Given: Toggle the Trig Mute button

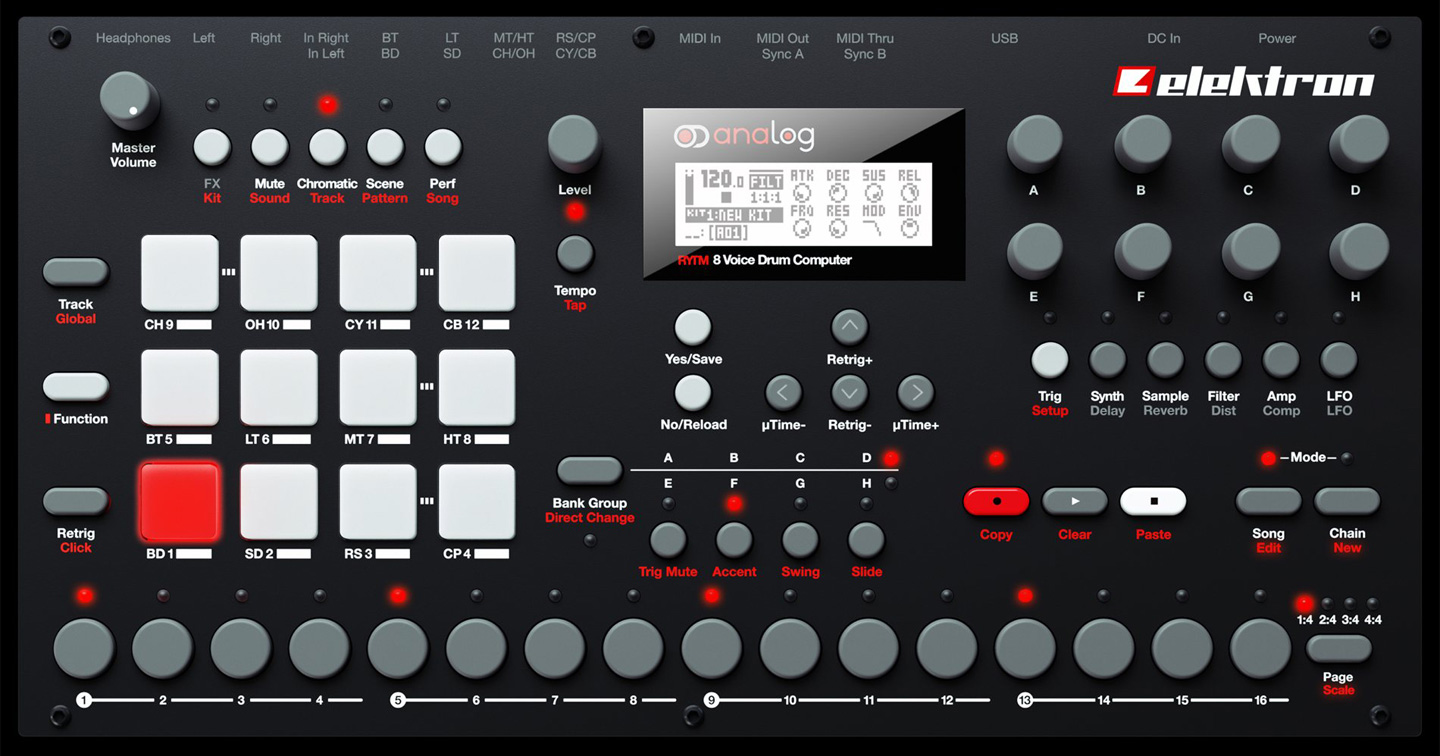Looking at the screenshot, I should click(668, 540).
